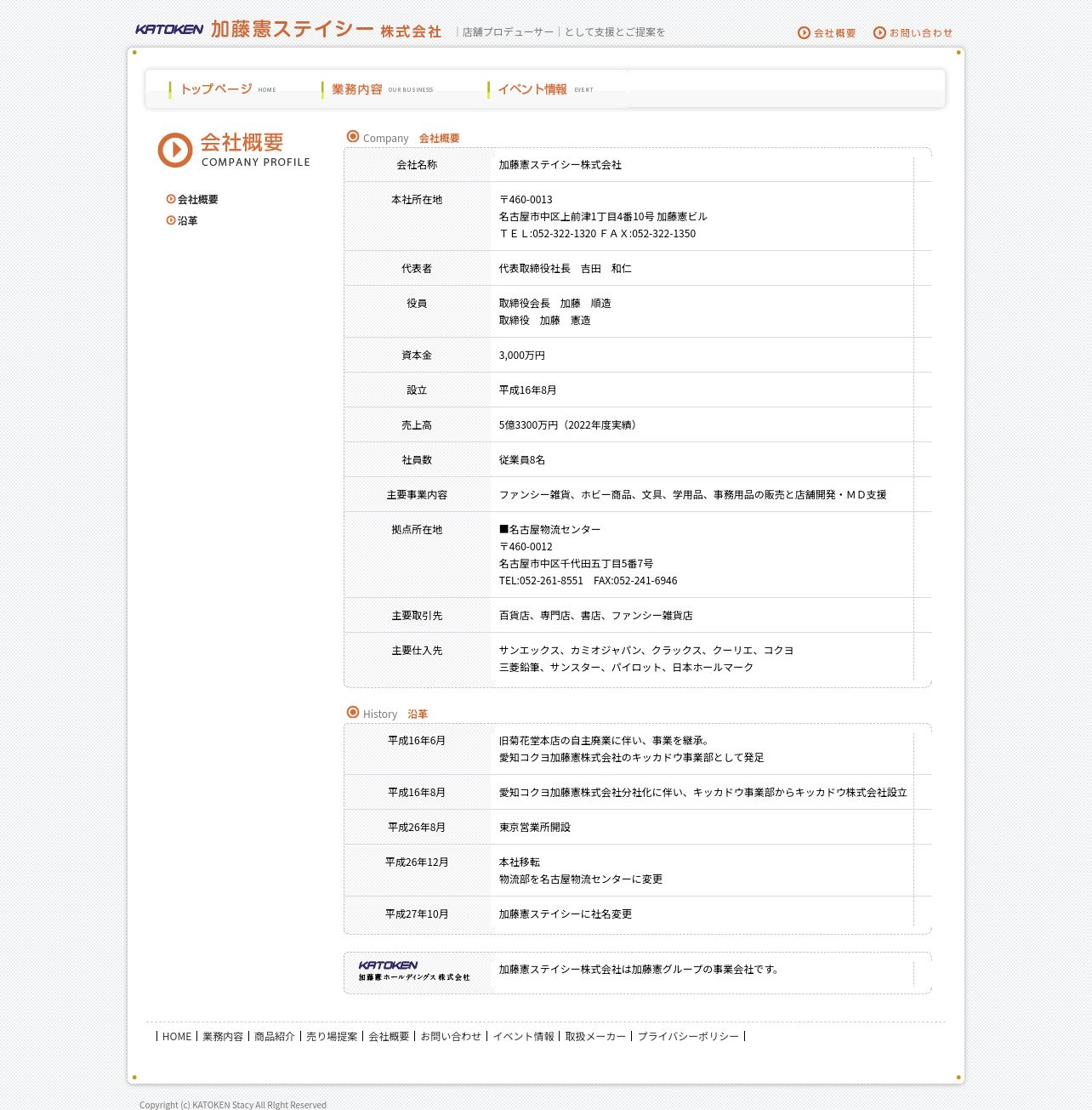Click 平成16年6月 history date

pyautogui.click(x=417, y=741)
